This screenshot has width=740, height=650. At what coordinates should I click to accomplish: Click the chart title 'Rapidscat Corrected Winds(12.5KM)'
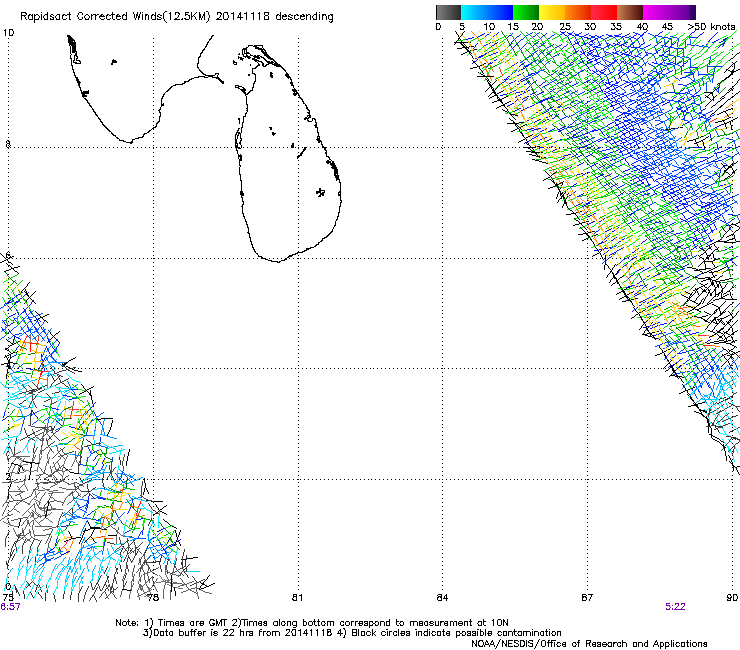pyautogui.click(x=115, y=17)
